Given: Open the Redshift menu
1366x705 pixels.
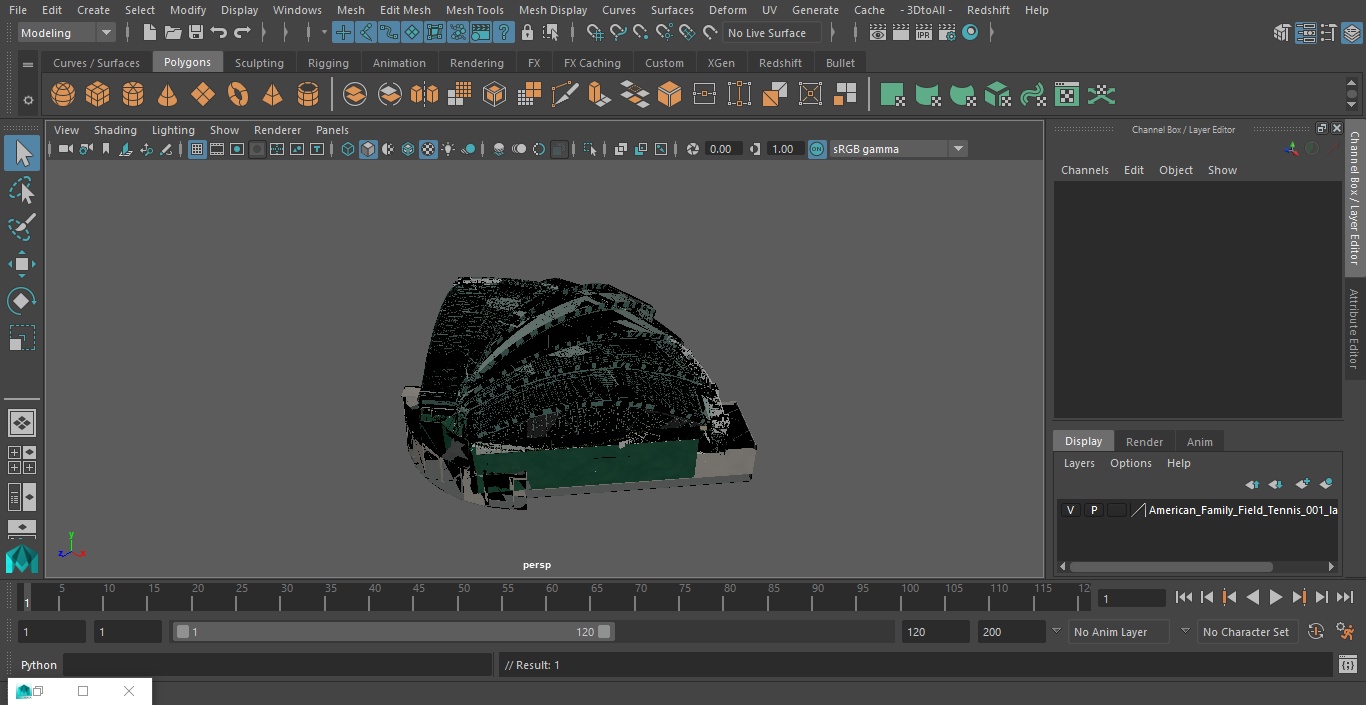Looking at the screenshot, I should pos(988,10).
